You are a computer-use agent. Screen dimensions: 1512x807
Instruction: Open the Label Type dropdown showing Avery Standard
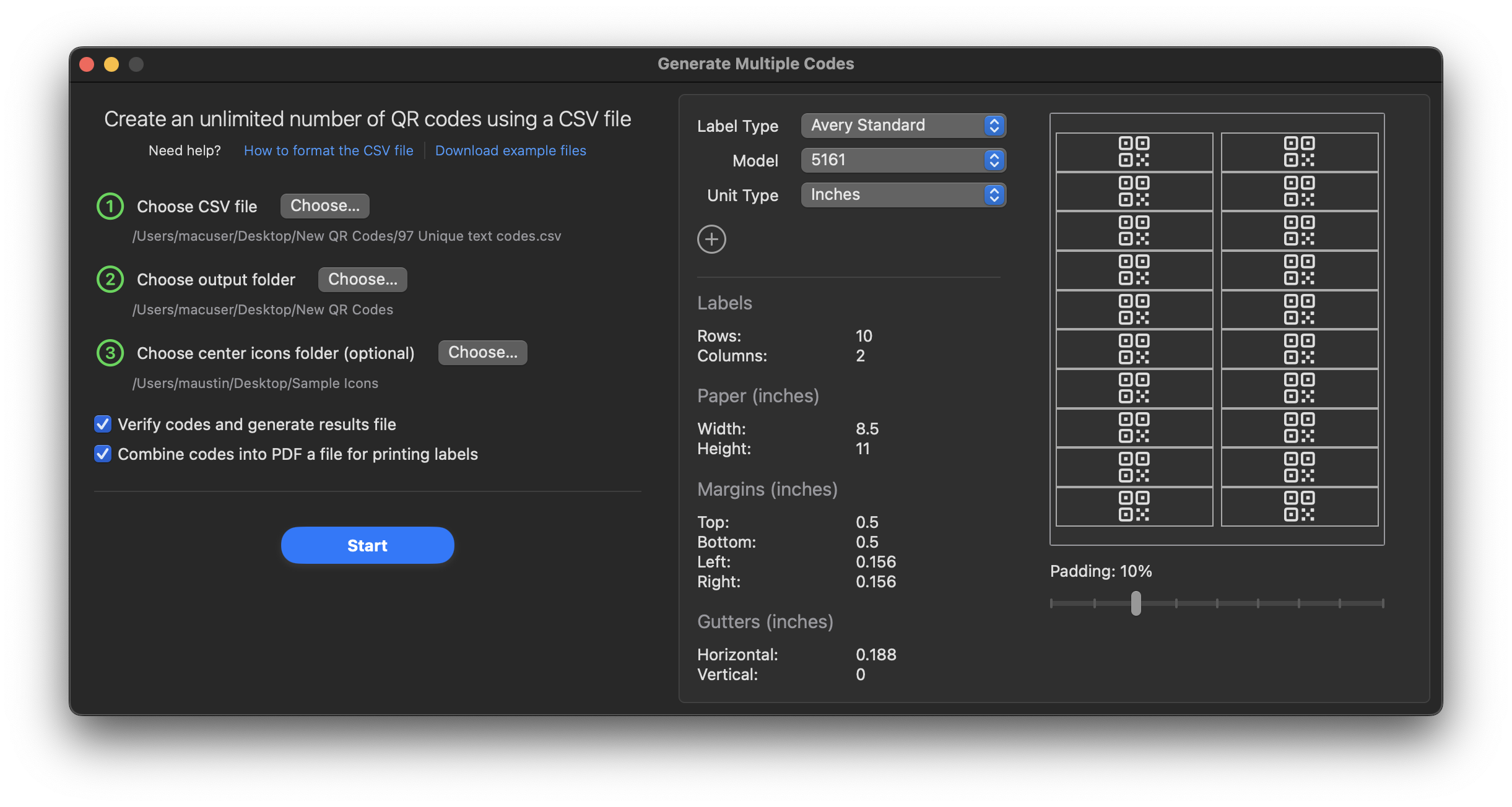coord(903,126)
